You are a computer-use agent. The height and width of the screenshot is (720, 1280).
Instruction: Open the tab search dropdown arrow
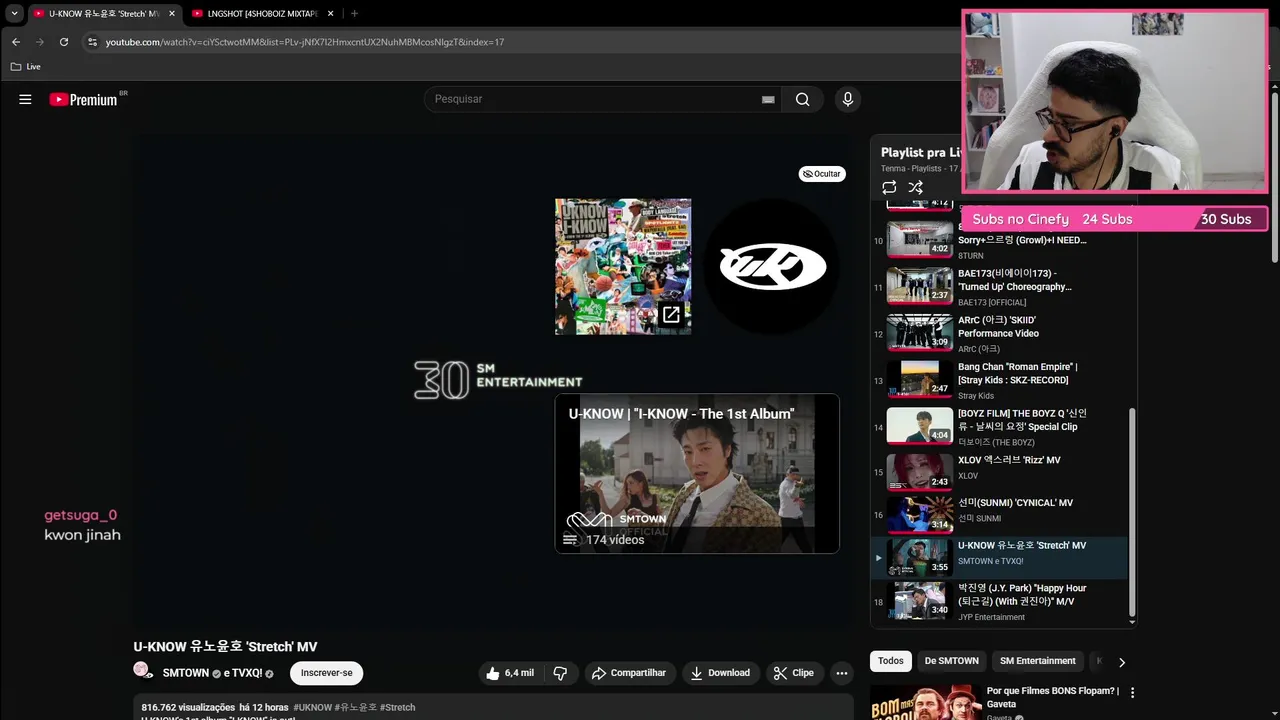click(14, 13)
